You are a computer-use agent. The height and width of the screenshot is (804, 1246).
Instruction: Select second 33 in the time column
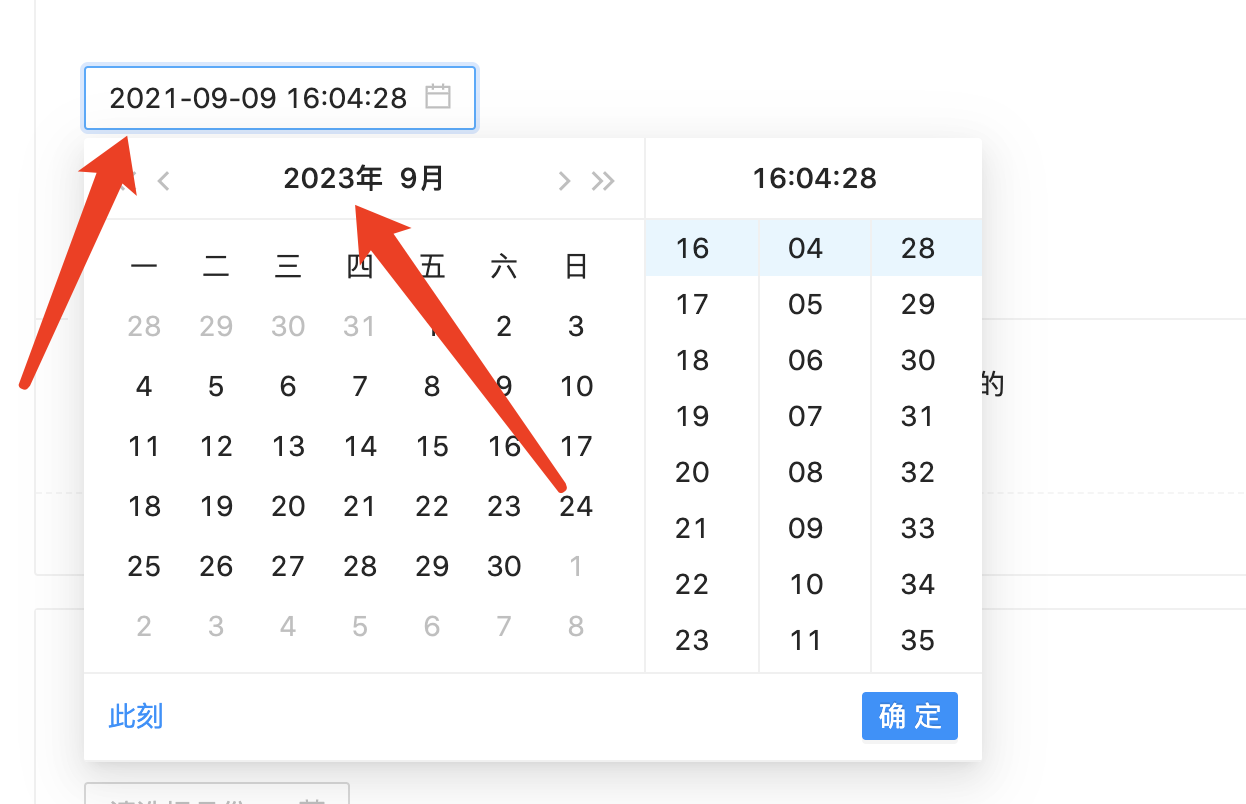pyautogui.click(x=917, y=528)
